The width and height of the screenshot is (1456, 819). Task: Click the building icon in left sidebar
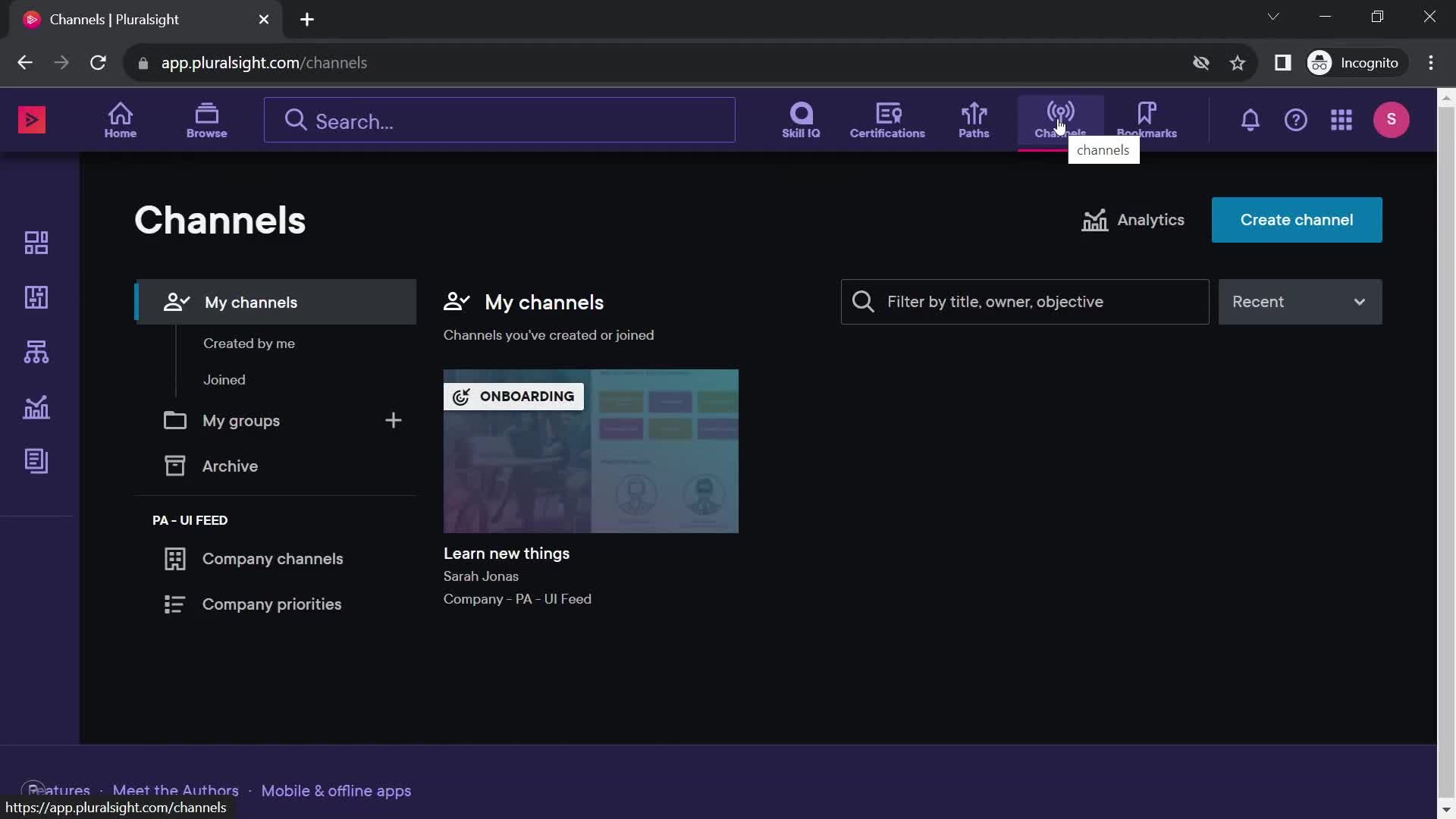36,297
